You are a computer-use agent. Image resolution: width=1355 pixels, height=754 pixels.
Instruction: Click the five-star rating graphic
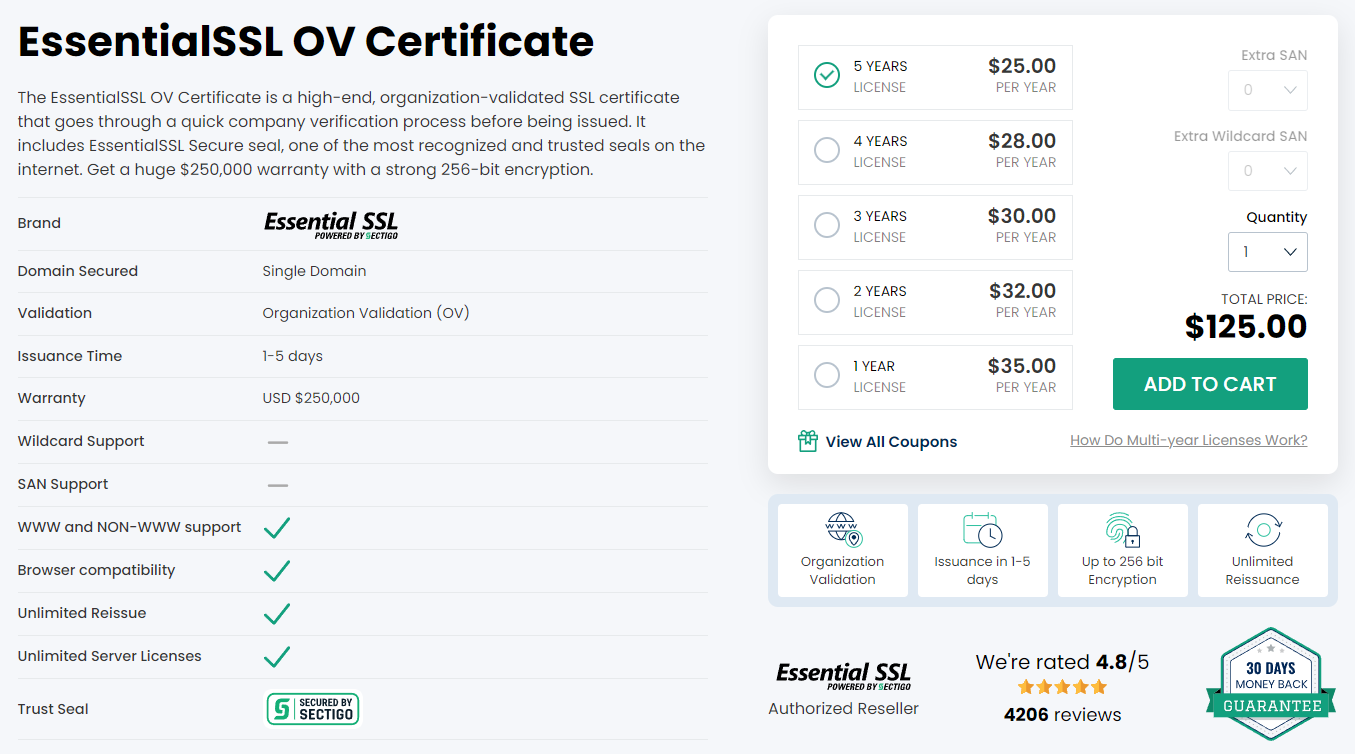click(1062, 687)
